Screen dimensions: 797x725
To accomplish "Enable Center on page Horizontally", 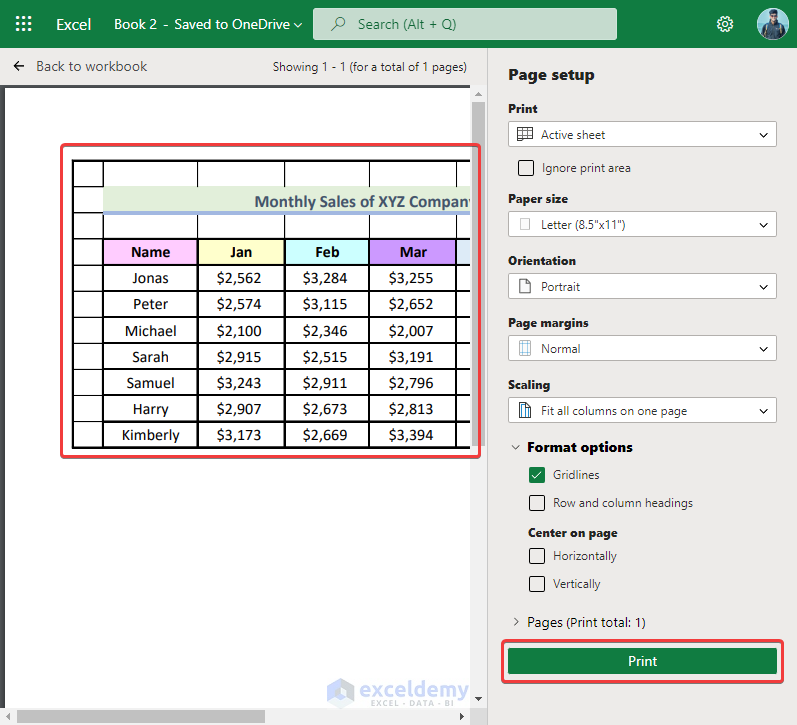I will [x=537, y=556].
